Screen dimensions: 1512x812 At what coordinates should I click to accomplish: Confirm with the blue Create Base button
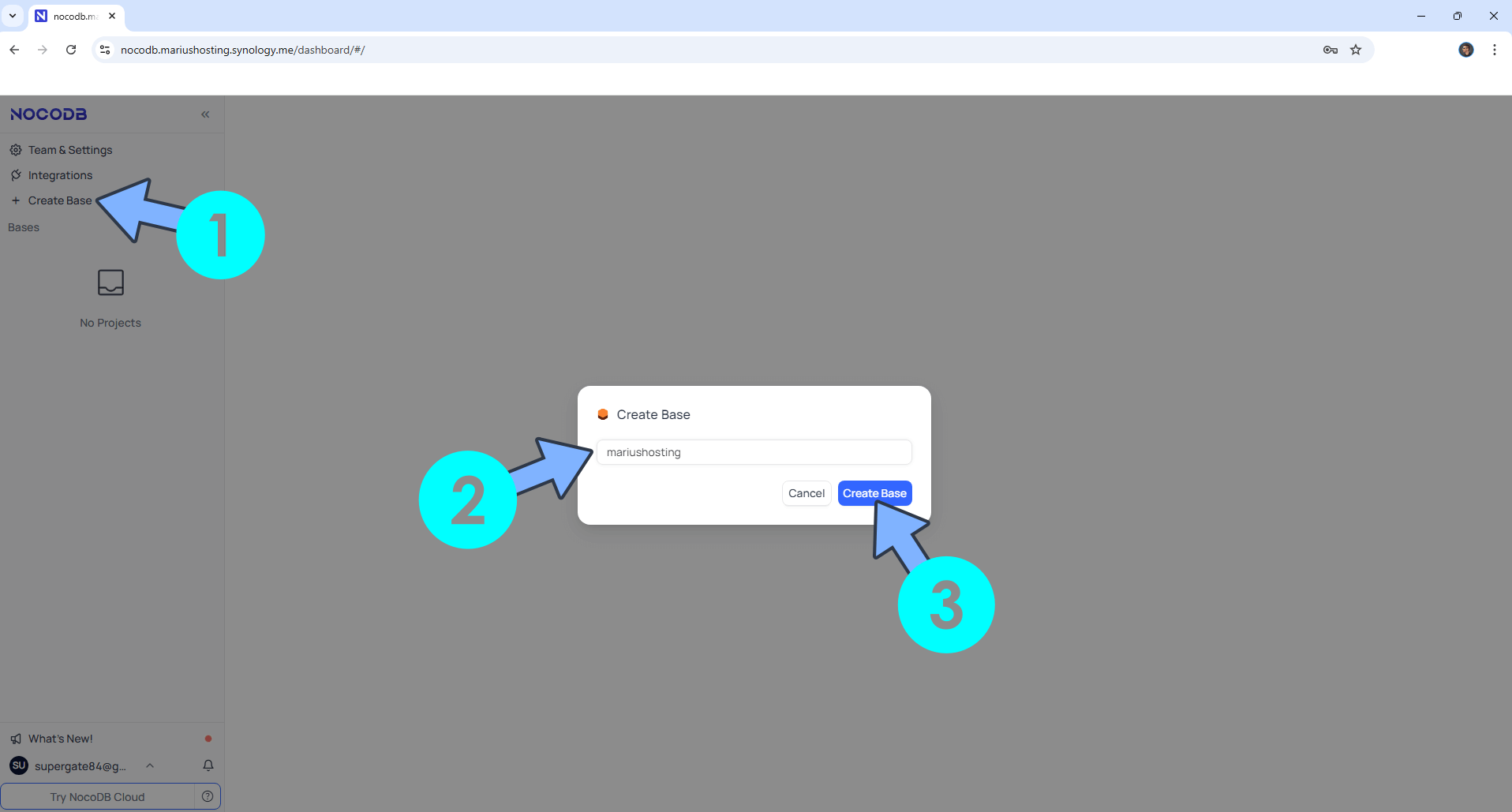coord(874,493)
